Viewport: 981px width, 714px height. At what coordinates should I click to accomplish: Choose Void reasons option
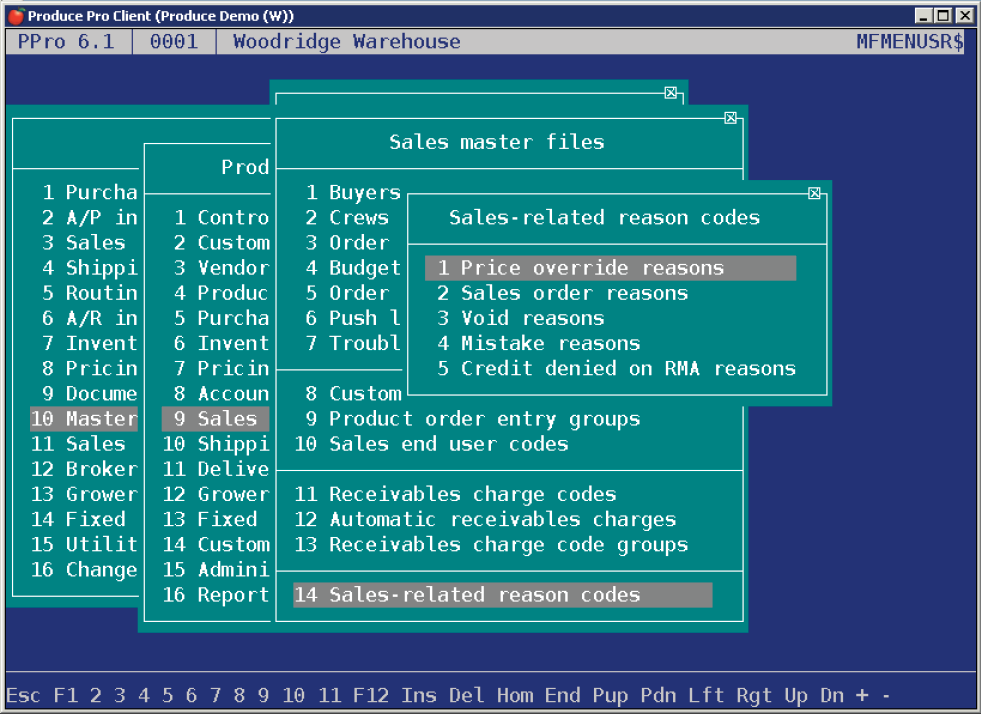click(x=521, y=318)
